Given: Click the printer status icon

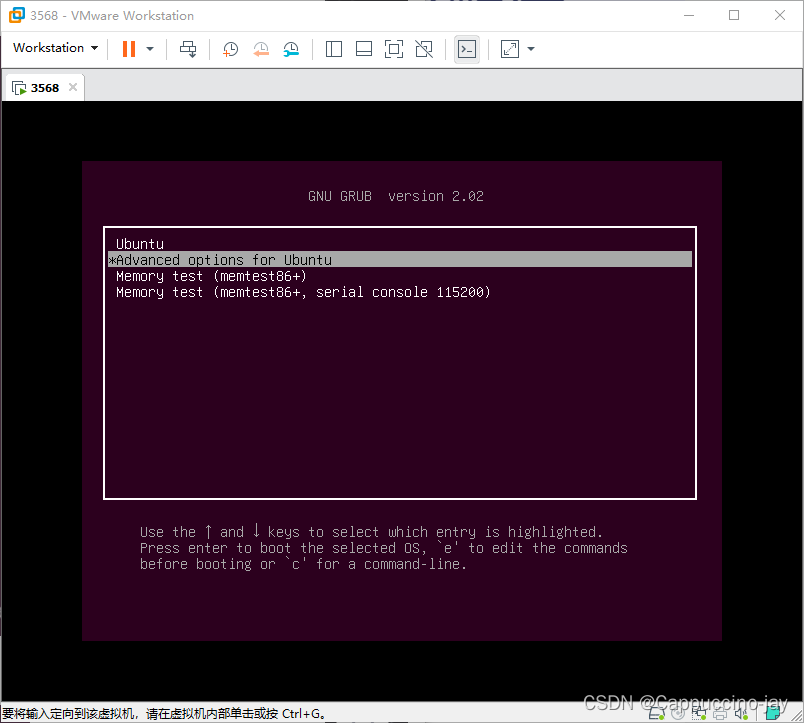Looking at the screenshot, I should [720, 713].
